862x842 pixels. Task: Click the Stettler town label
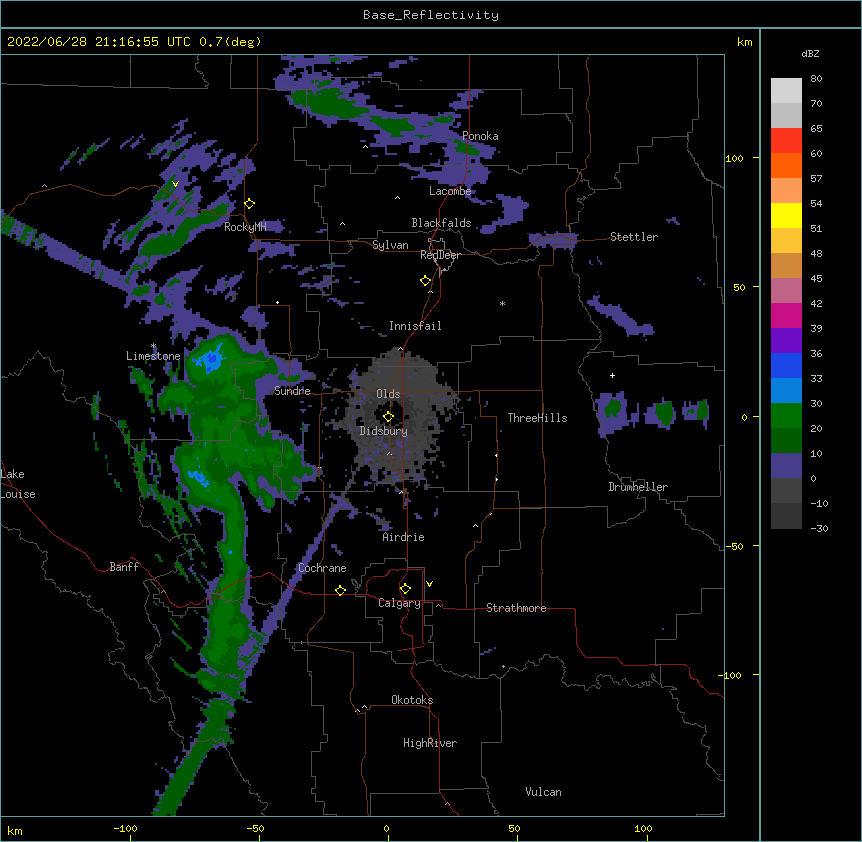634,237
